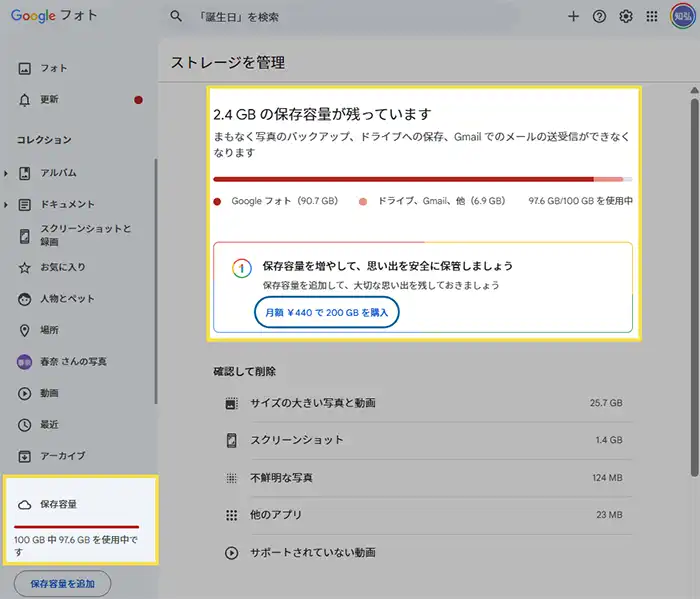Click the 確認して削除 section heading
This screenshot has width=700, height=599.
pos(245,371)
